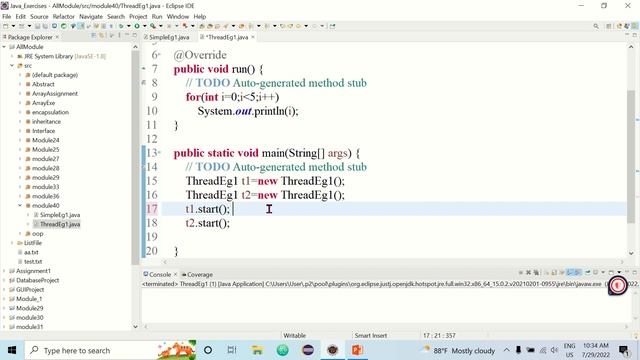Open the New file dropdown arrow
The height and width of the screenshot is (360, 640).
[x=13, y=26]
